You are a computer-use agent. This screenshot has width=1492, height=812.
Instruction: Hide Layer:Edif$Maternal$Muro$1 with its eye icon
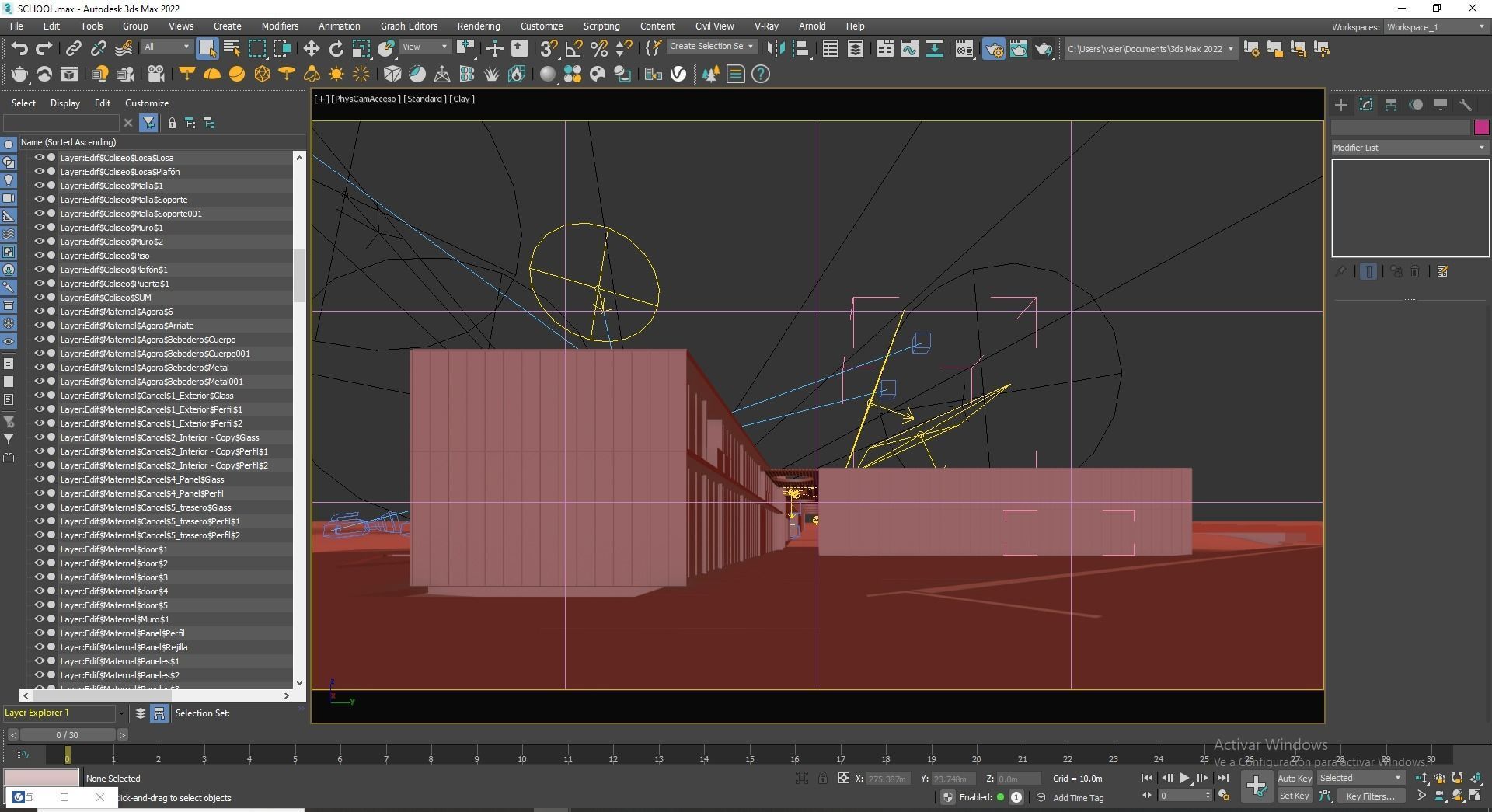39,619
